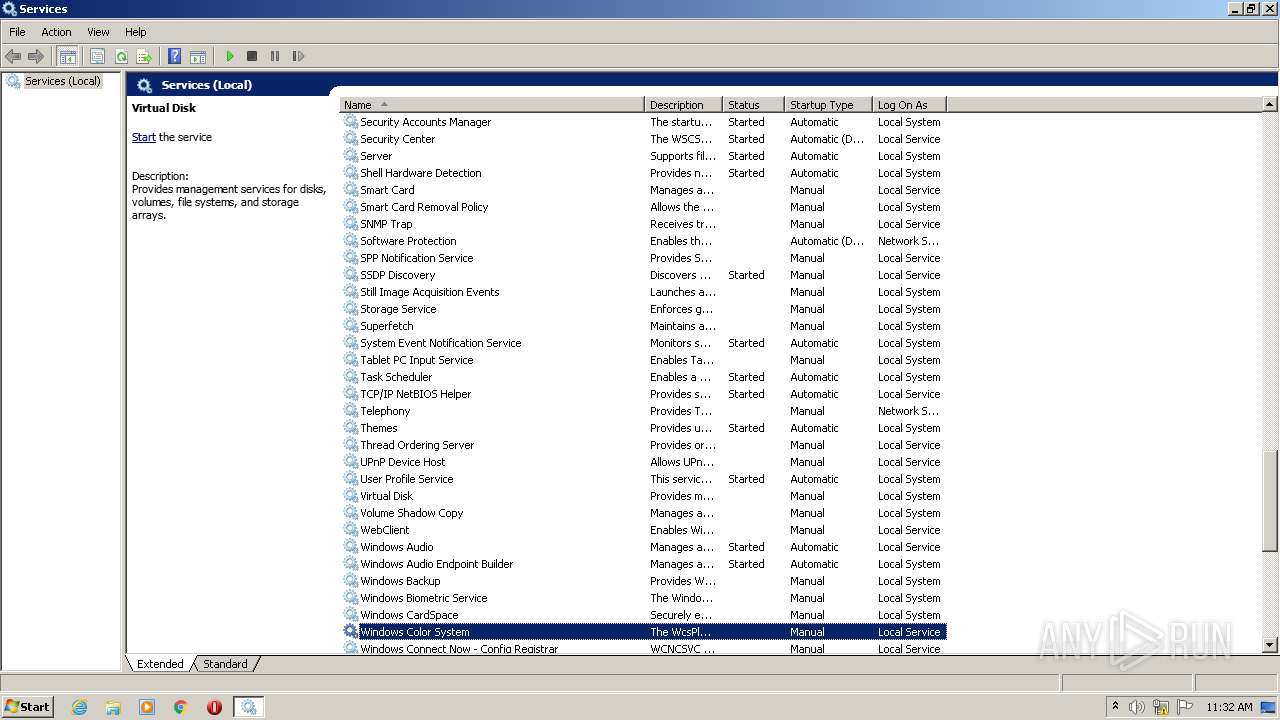Toggle the Show/Hide Action Pane icon

tap(198, 56)
